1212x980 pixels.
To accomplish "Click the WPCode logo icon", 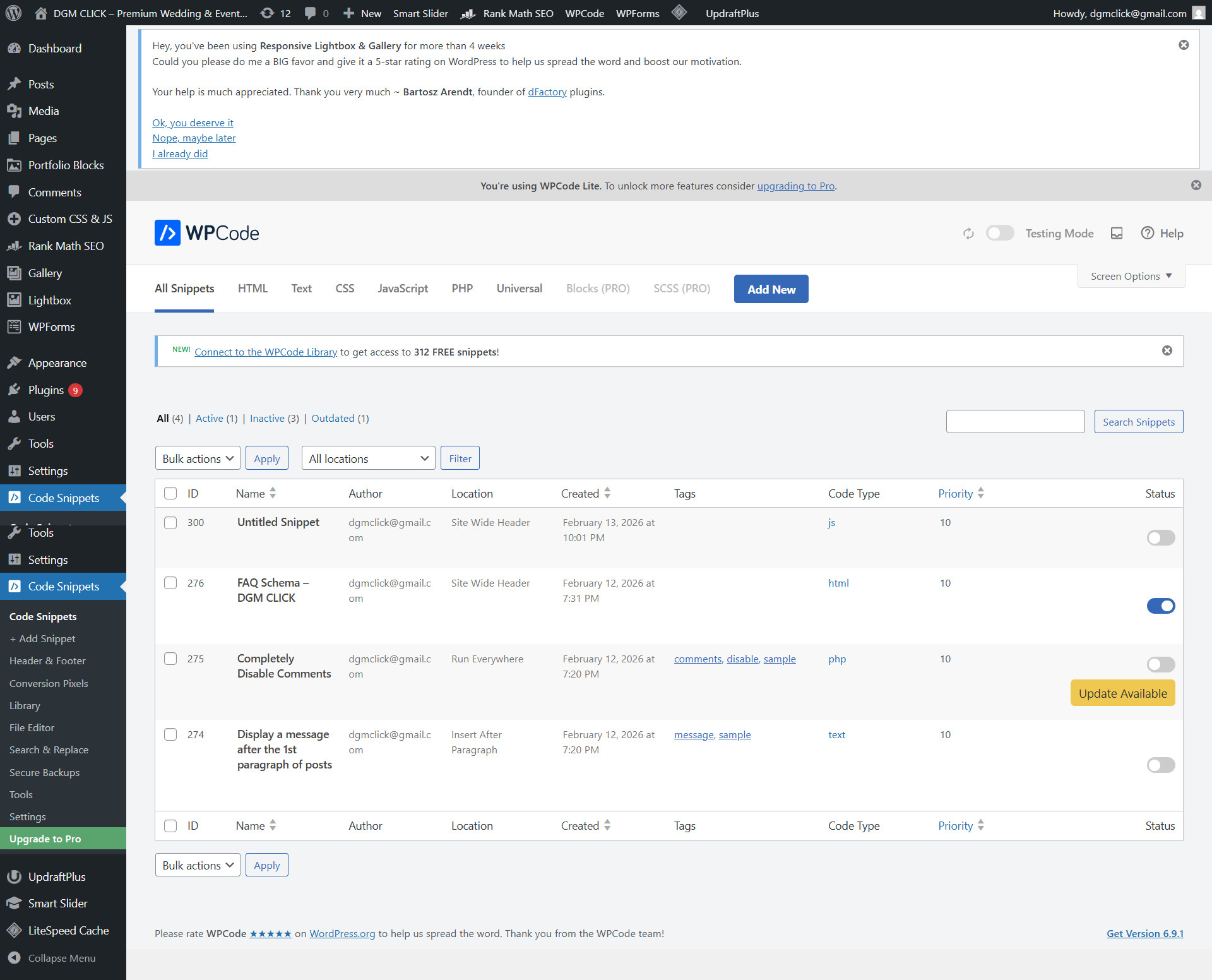I will (x=167, y=233).
